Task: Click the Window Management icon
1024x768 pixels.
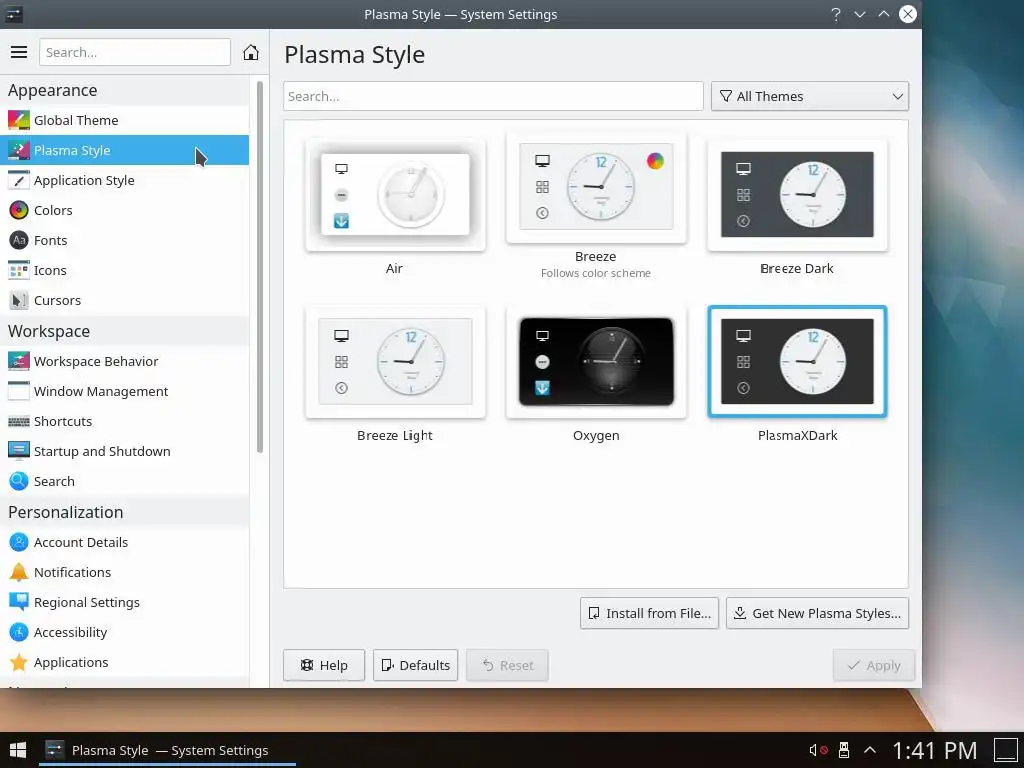Action: click(x=18, y=391)
